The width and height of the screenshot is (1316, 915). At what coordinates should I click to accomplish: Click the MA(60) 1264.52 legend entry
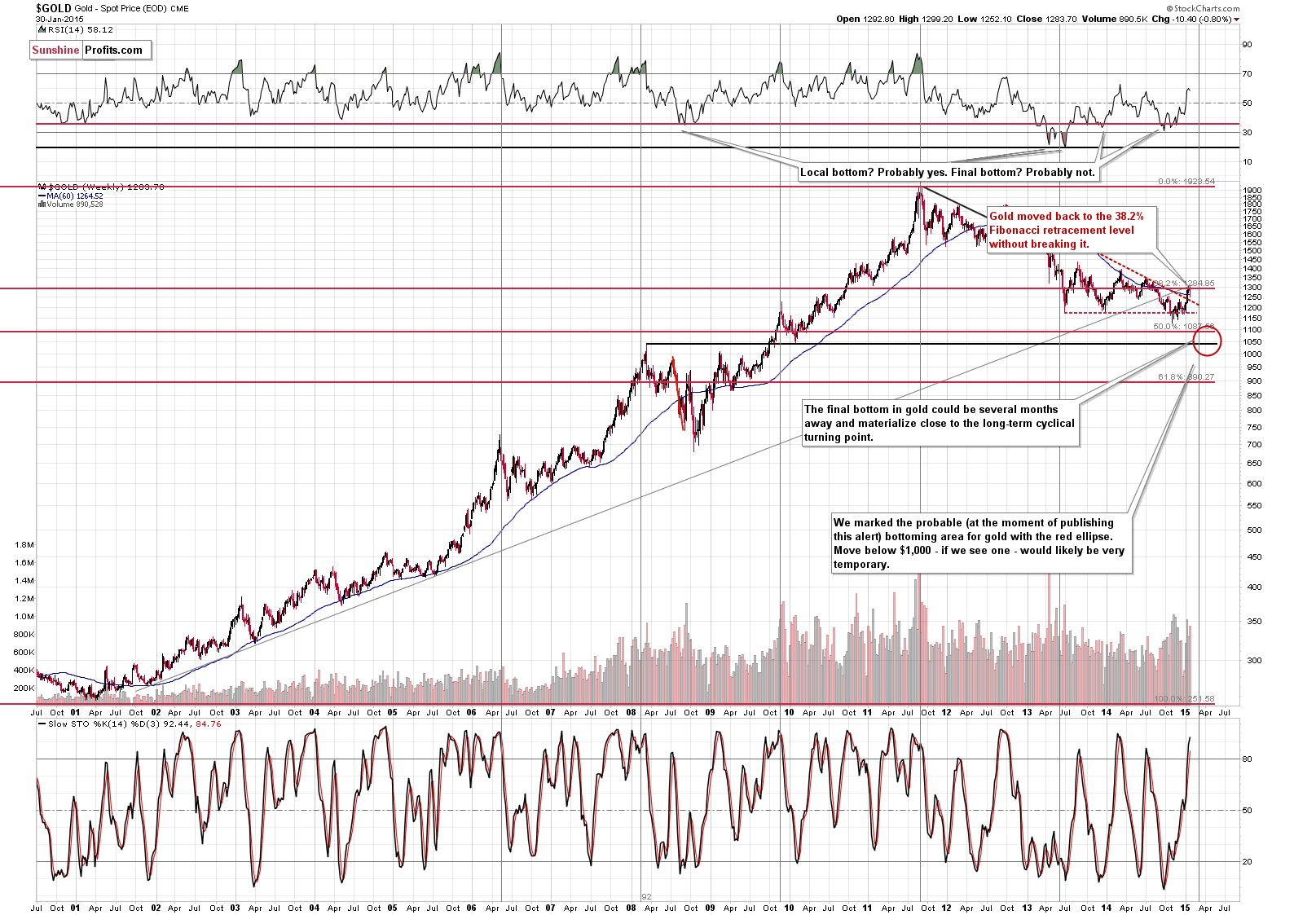(70, 196)
